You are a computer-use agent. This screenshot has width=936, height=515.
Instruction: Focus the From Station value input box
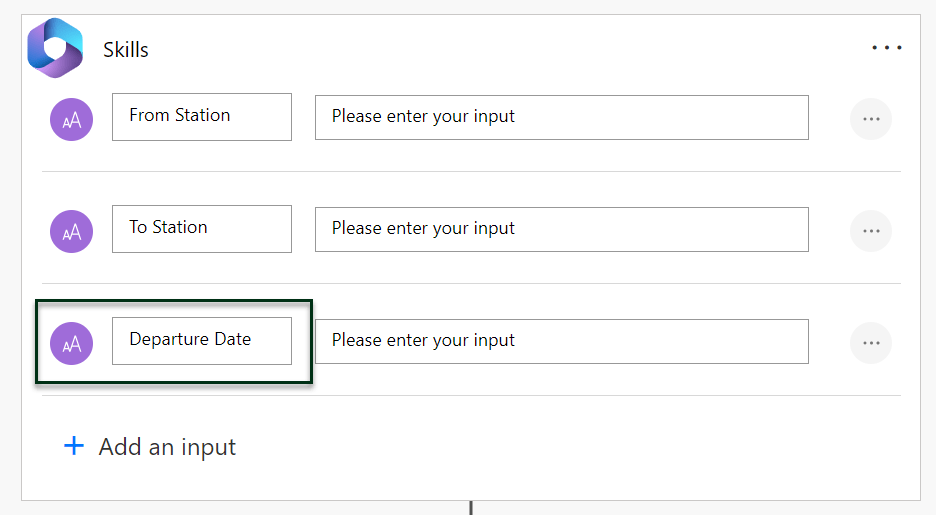pyautogui.click(x=561, y=117)
